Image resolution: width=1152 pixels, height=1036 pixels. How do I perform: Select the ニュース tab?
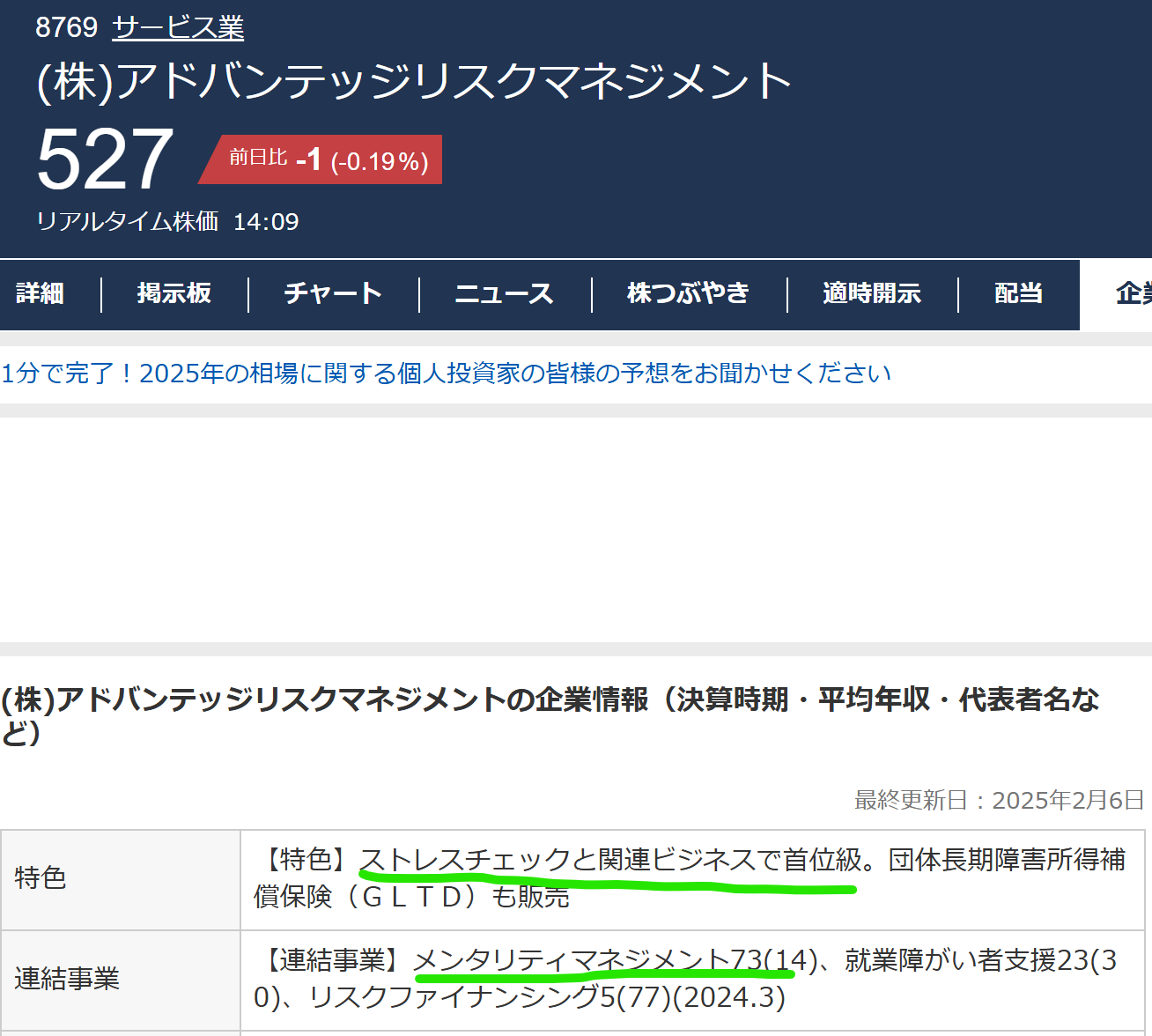pos(504,293)
